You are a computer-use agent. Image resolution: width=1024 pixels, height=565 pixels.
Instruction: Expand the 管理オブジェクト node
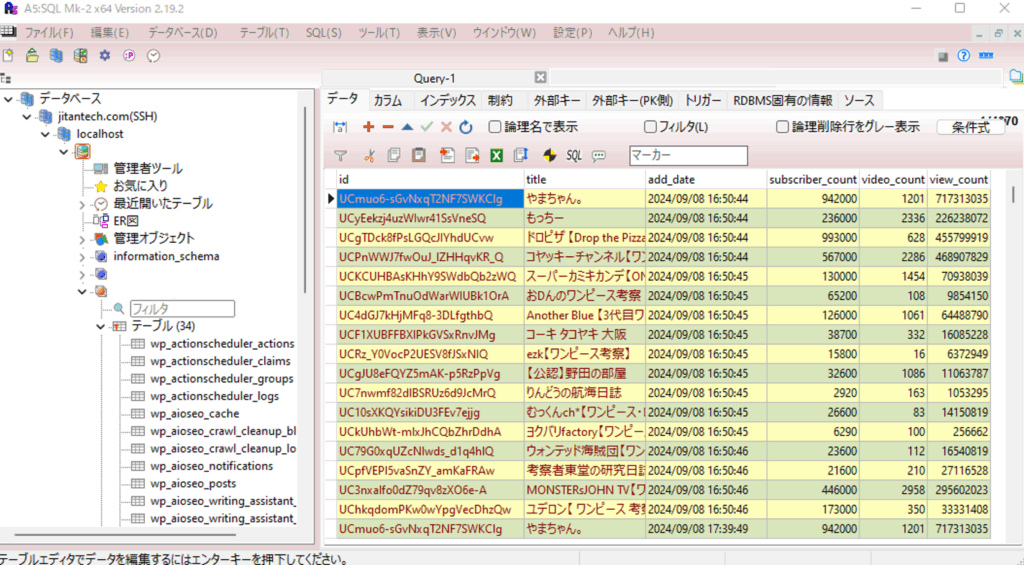(82, 239)
